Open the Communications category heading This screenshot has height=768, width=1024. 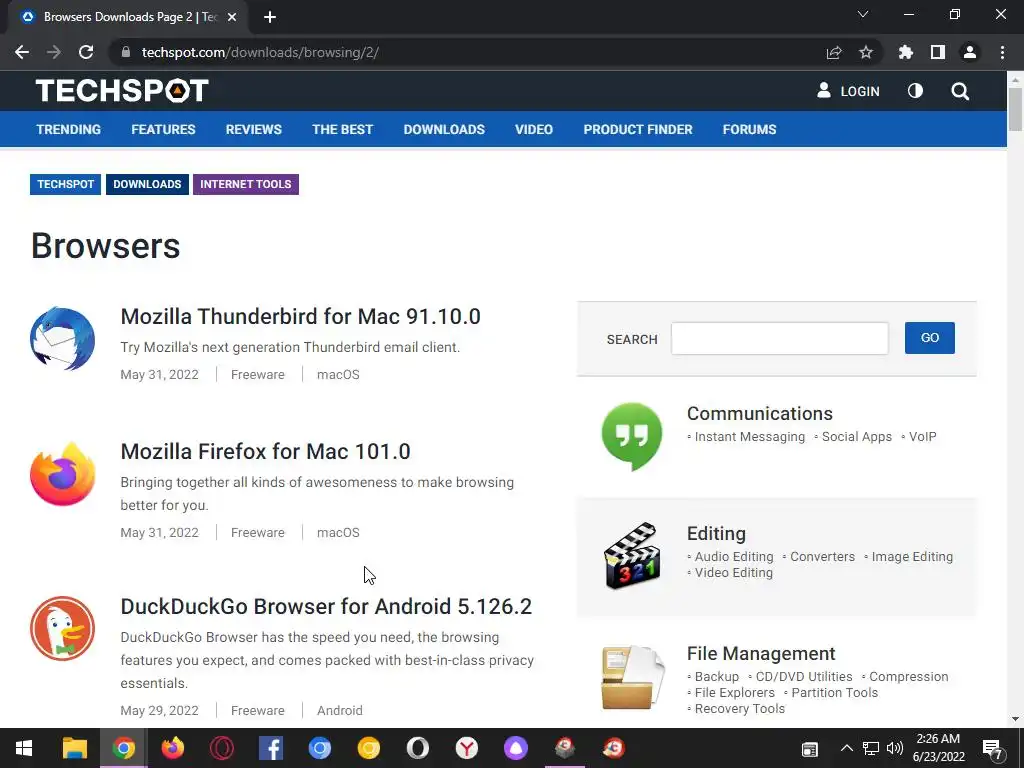click(760, 413)
